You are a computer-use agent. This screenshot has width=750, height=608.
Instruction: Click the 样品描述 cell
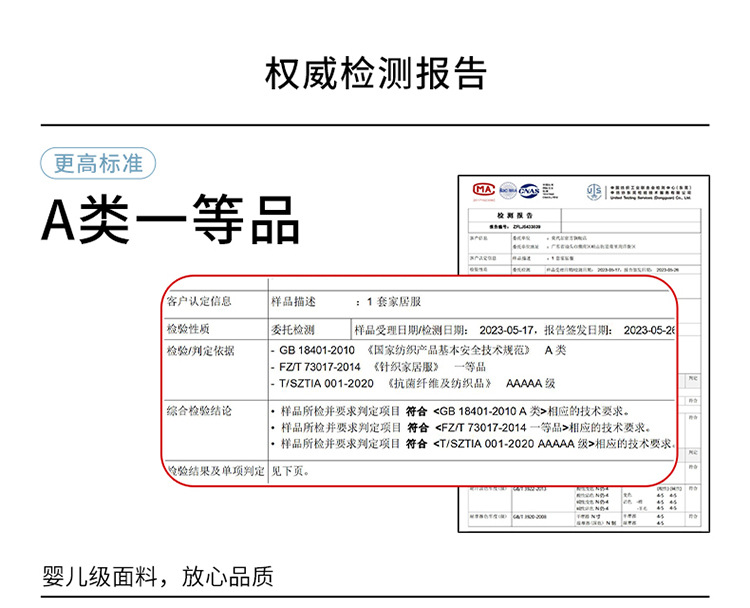pos(293,302)
